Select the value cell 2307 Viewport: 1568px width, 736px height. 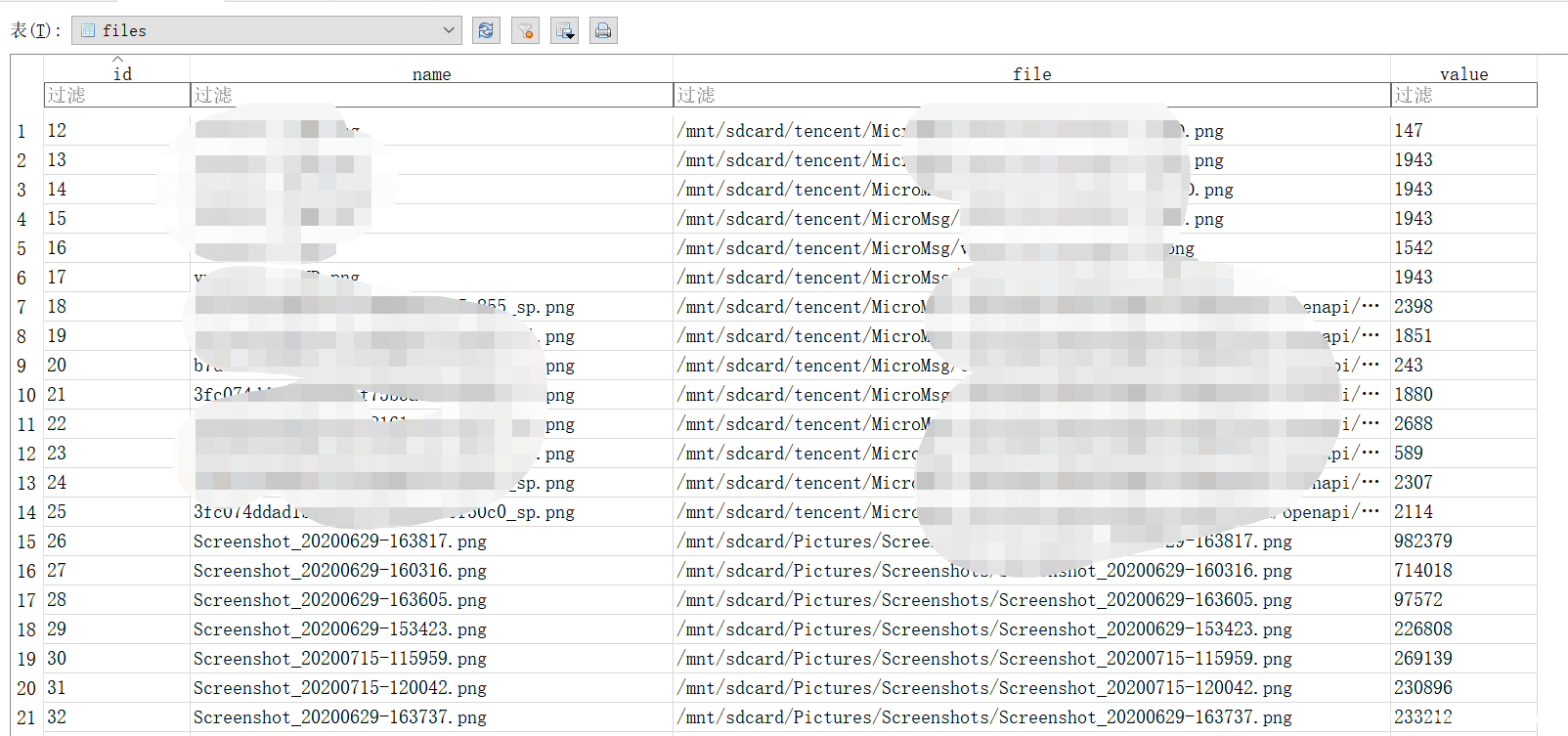(x=1464, y=483)
